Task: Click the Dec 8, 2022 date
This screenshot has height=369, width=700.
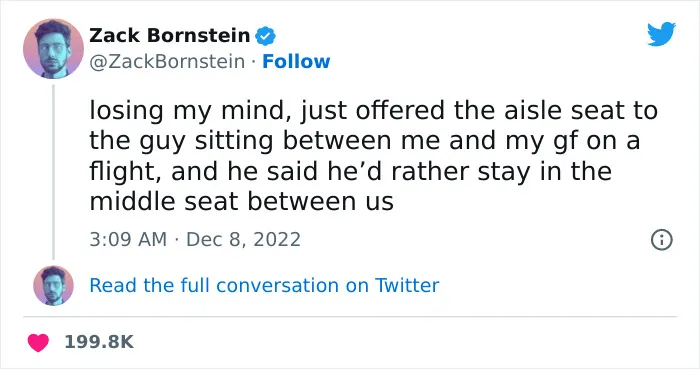Action: tap(243, 240)
